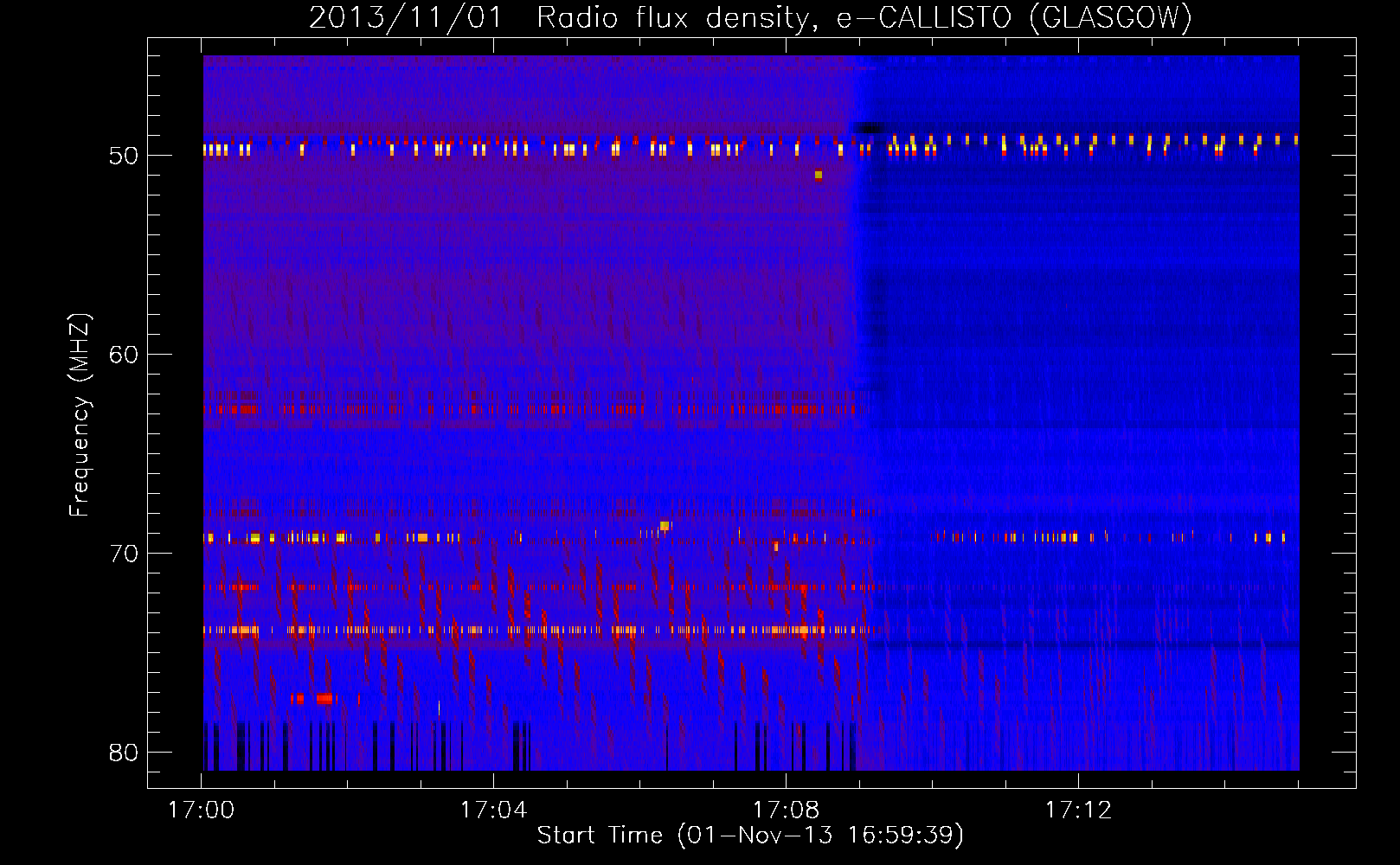Click the 17:04 time tick label
The image size is (1400, 865).
(493, 811)
